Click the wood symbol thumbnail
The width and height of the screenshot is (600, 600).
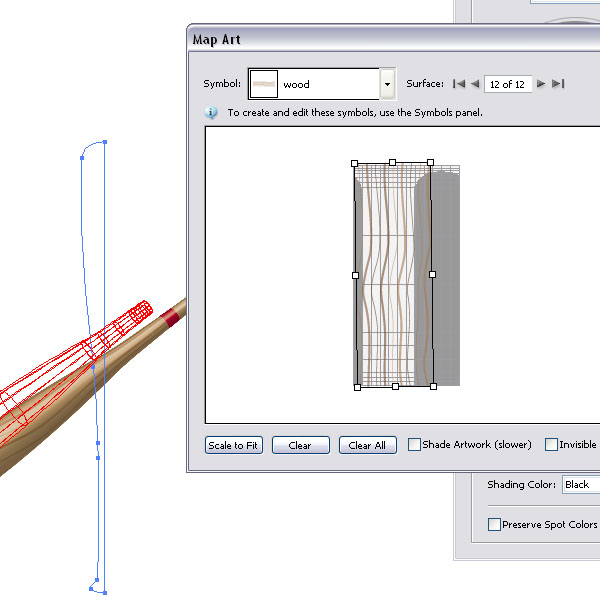pos(264,84)
